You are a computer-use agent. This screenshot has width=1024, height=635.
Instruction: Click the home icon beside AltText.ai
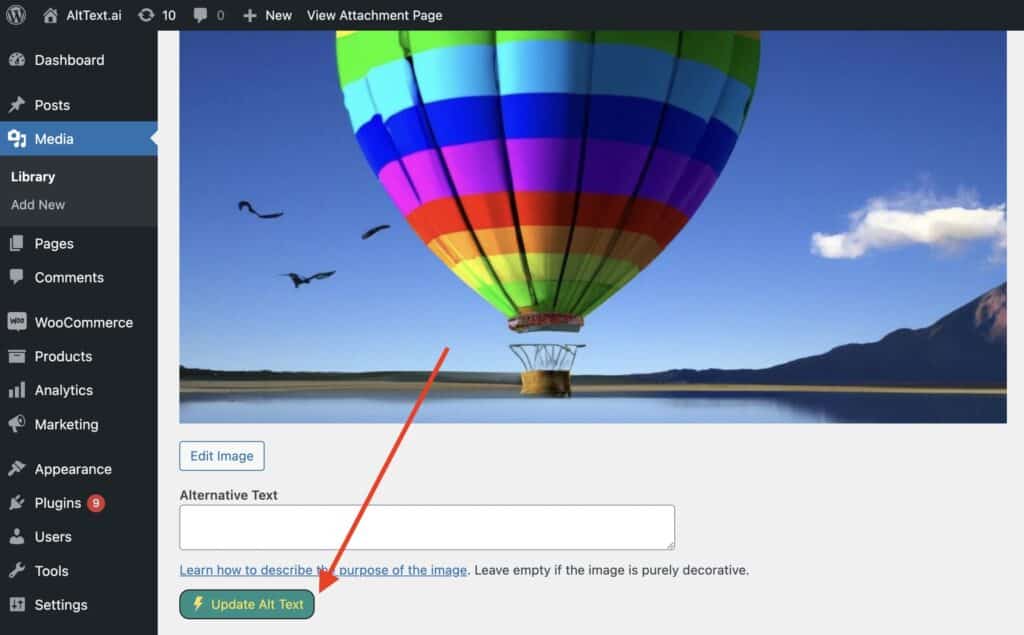point(50,15)
